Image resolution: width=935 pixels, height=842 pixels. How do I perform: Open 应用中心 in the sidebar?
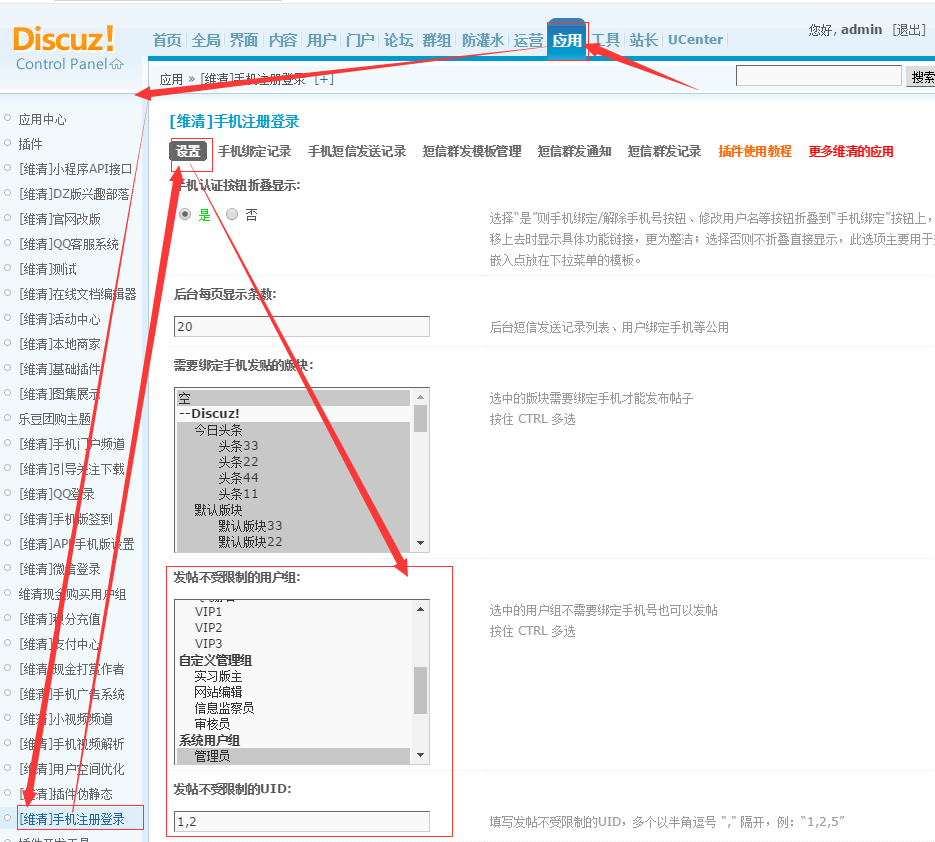tap(42, 120)
